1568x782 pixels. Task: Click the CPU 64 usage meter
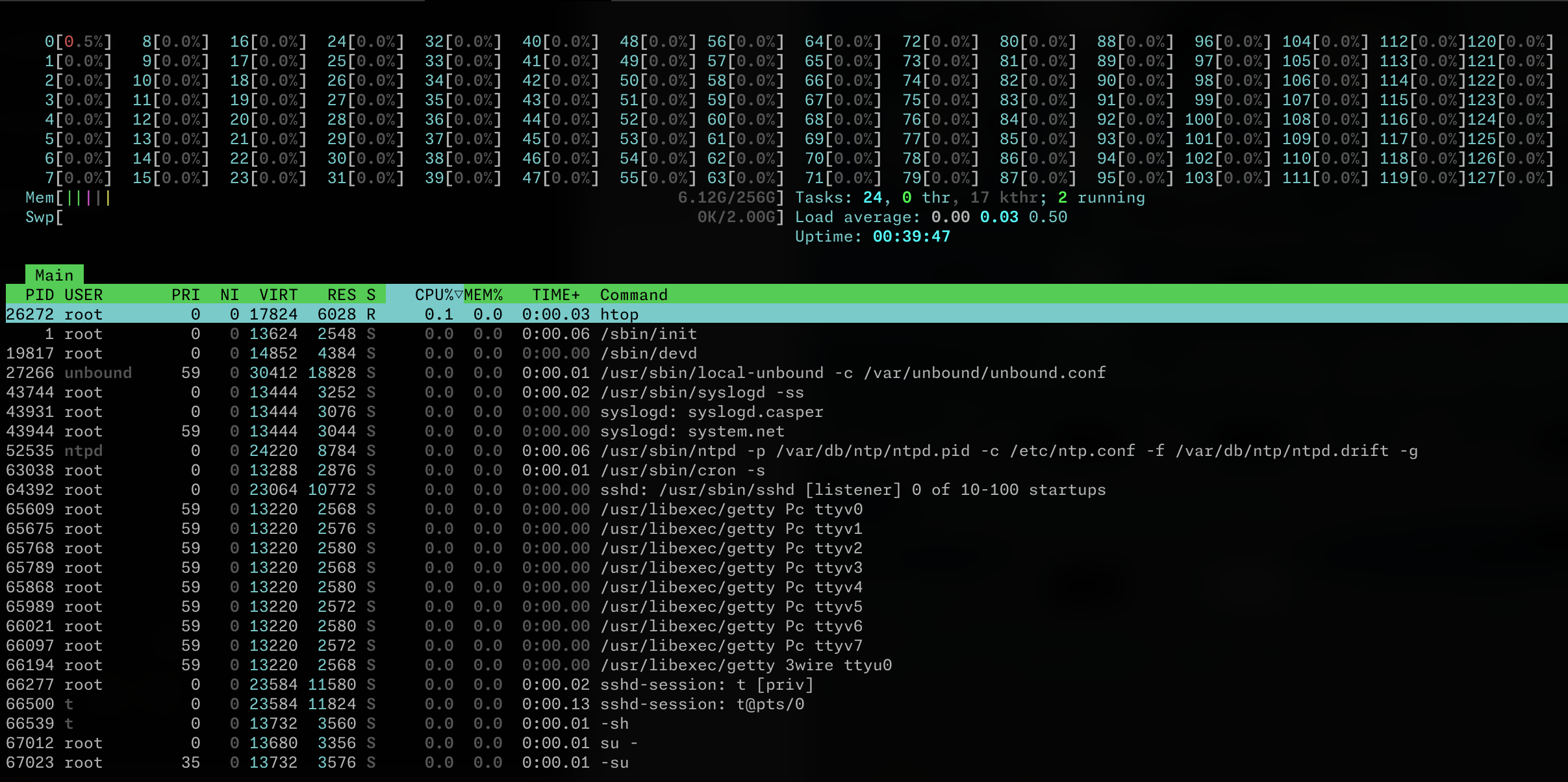point(843,42)
